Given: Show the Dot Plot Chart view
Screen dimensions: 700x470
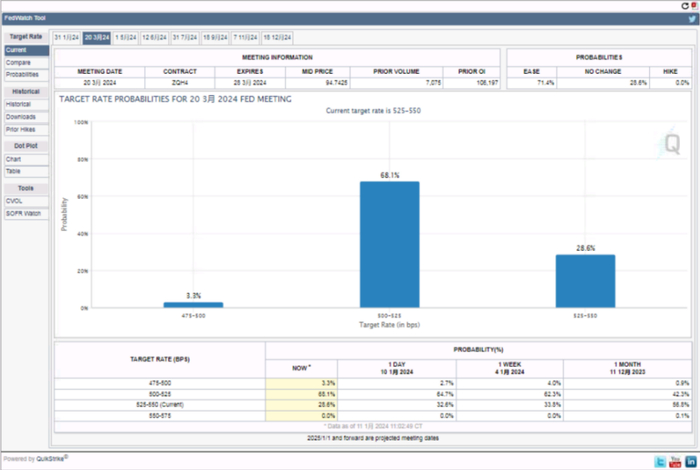Looking at the screenshot, I should tap(14, 159).
